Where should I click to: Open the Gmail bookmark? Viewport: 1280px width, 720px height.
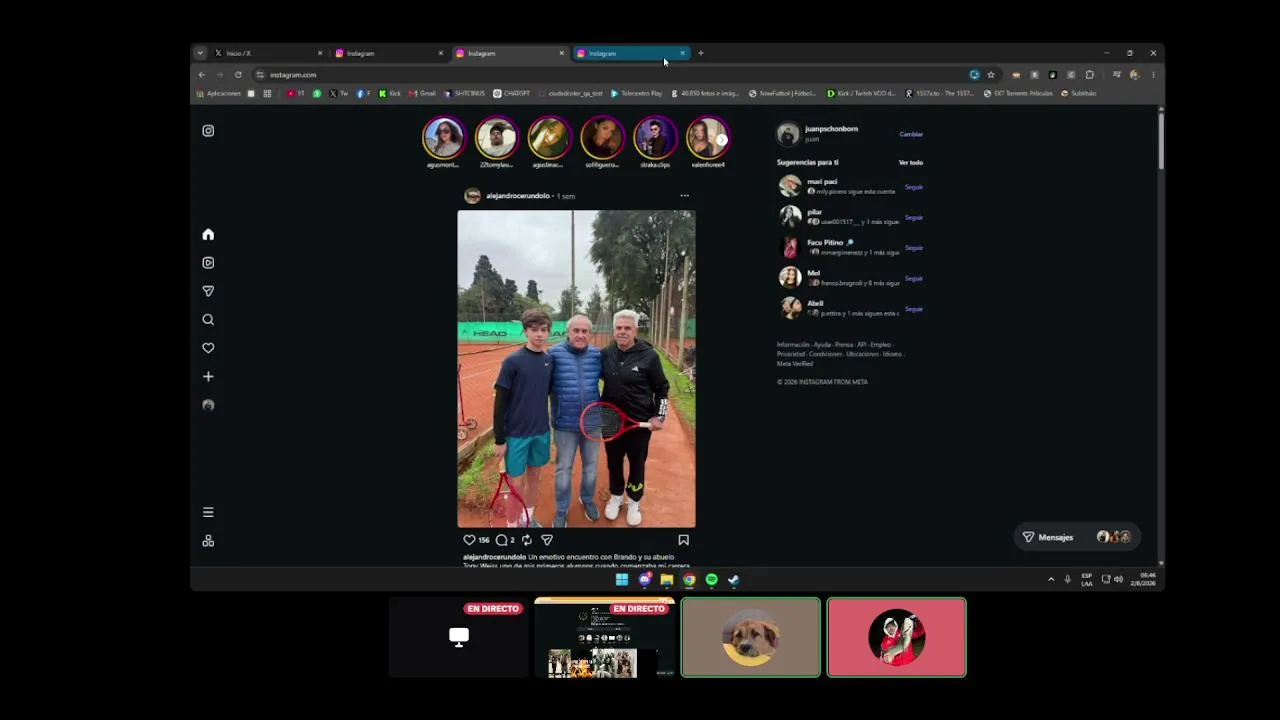422,93
